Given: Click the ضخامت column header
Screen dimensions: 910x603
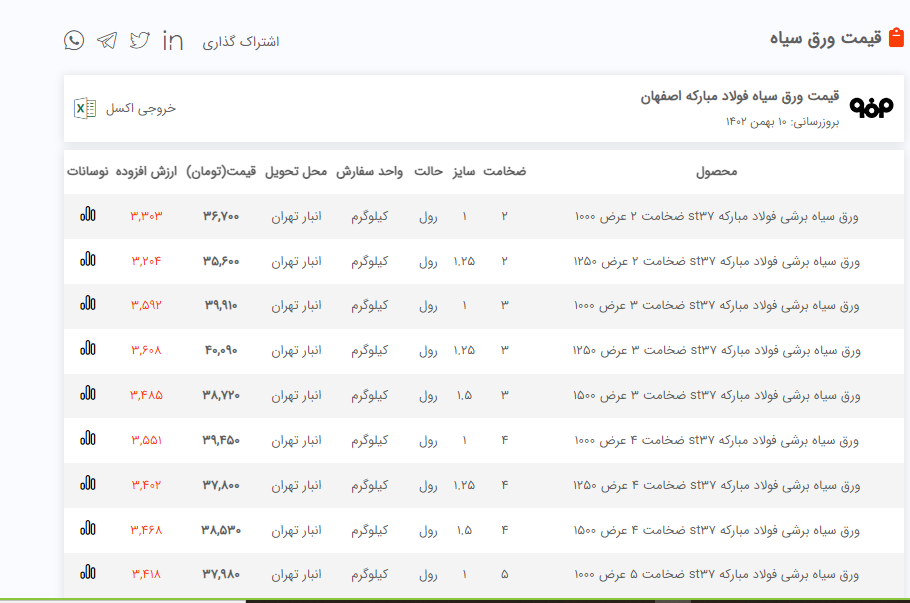Looking at the screenshot, I should point(505,171).
